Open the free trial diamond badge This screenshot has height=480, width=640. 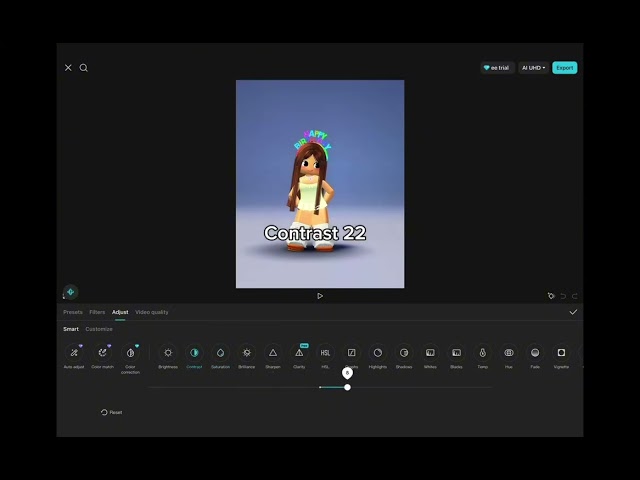pos(497,68)
